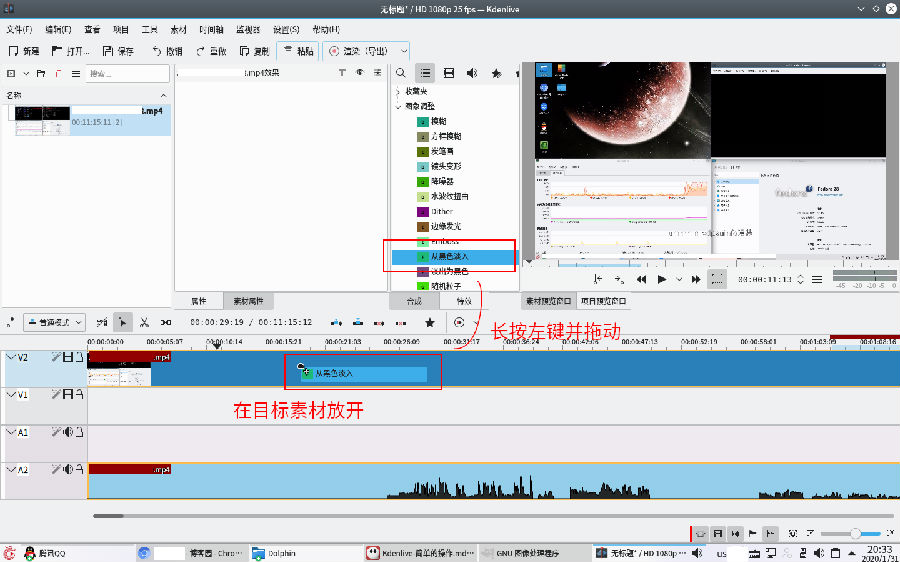
Task: Select the razor (scissors) cut tool
Action: [x=144, y=322]
